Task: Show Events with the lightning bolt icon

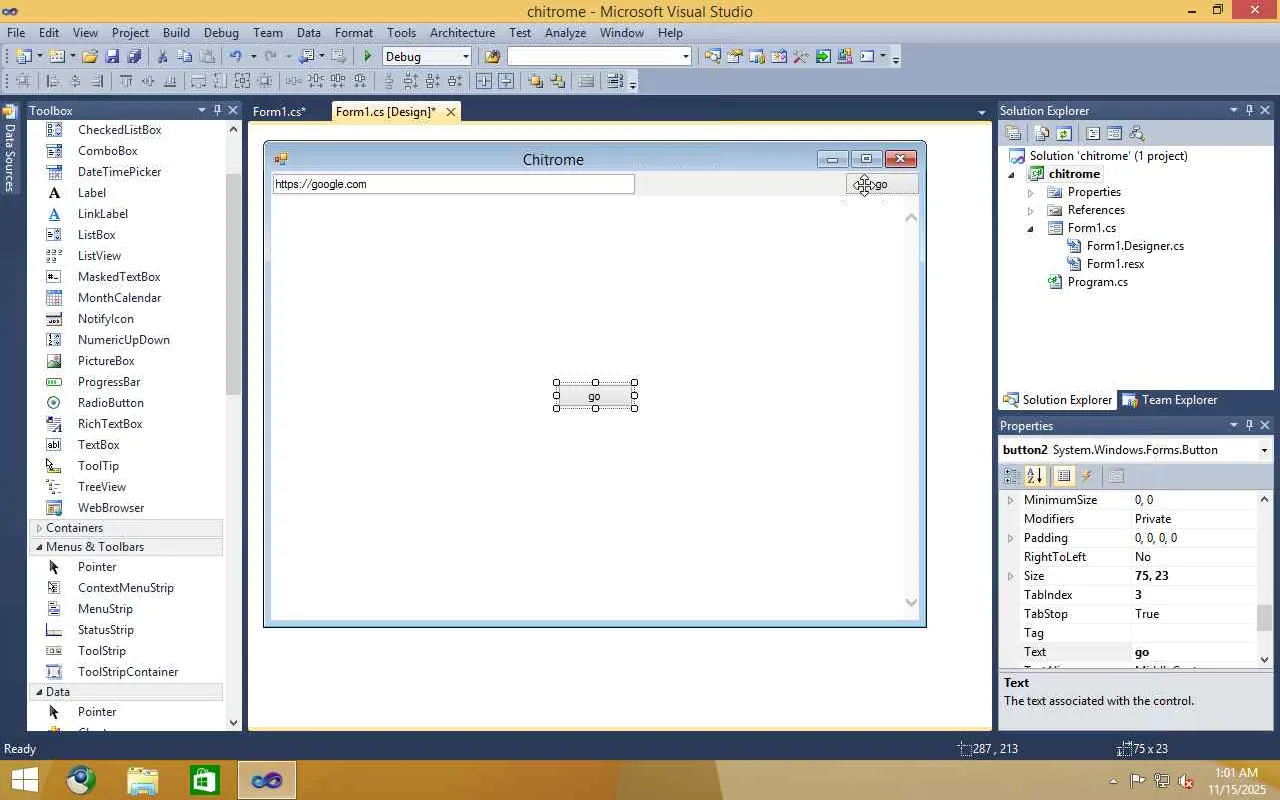Action: coord(1087,476)
